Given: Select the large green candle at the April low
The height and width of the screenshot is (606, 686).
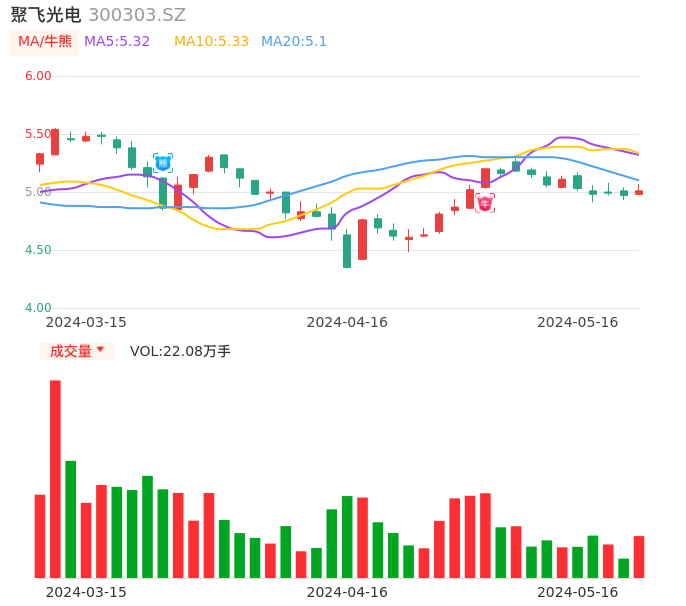Looking at the screenshot, I should pyautogui.click(x=347, y=251).
